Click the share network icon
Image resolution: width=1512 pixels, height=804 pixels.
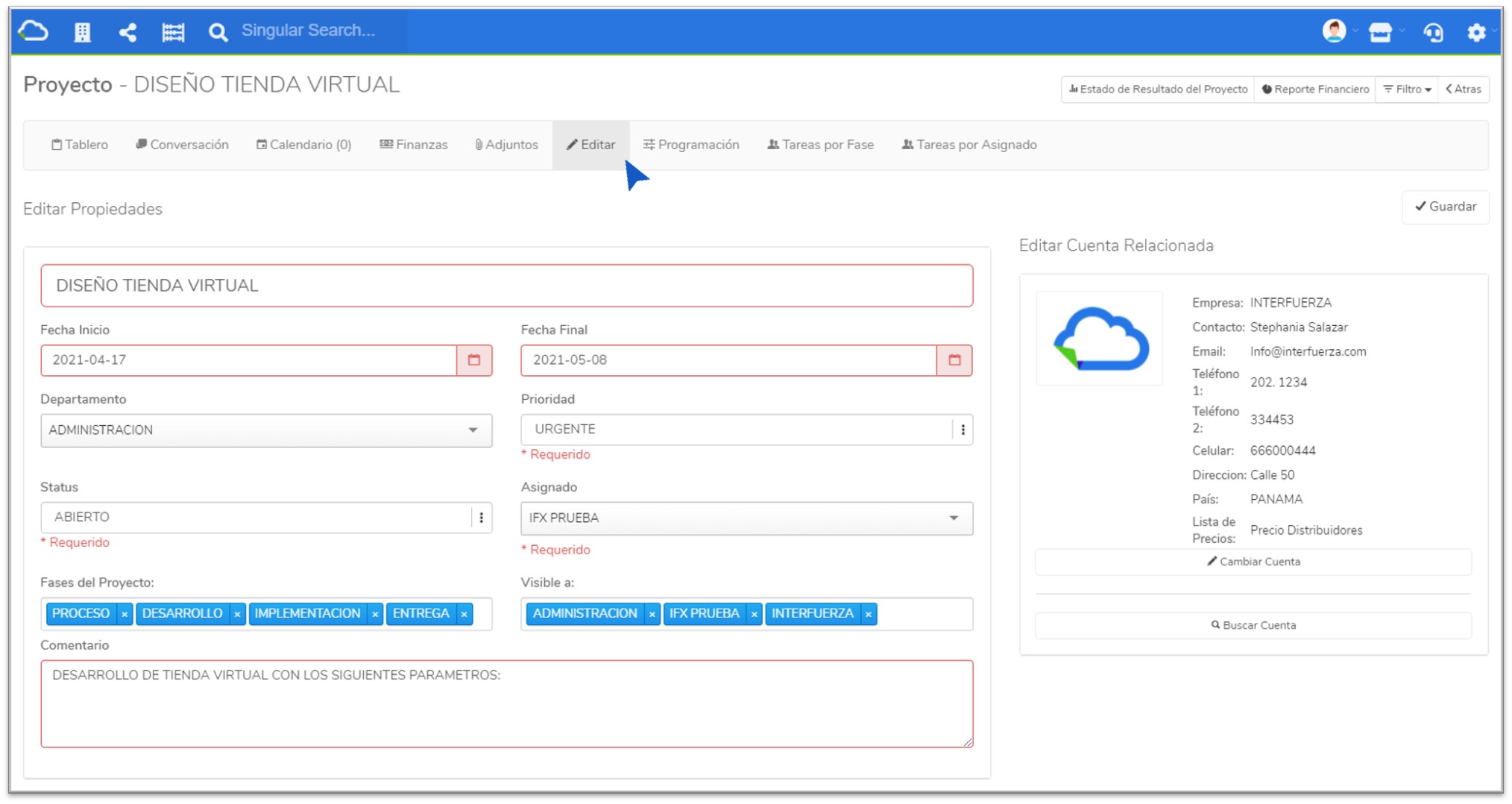click(127, 32)
